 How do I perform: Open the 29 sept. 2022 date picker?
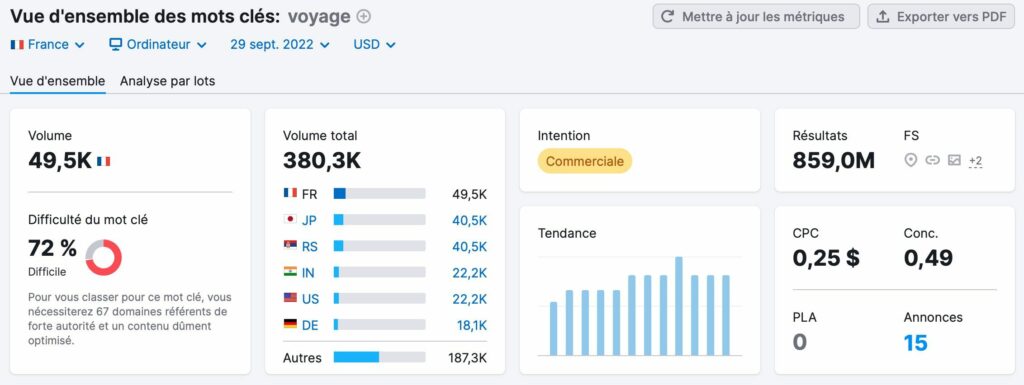pyautogui.click(x=280, y=44)
